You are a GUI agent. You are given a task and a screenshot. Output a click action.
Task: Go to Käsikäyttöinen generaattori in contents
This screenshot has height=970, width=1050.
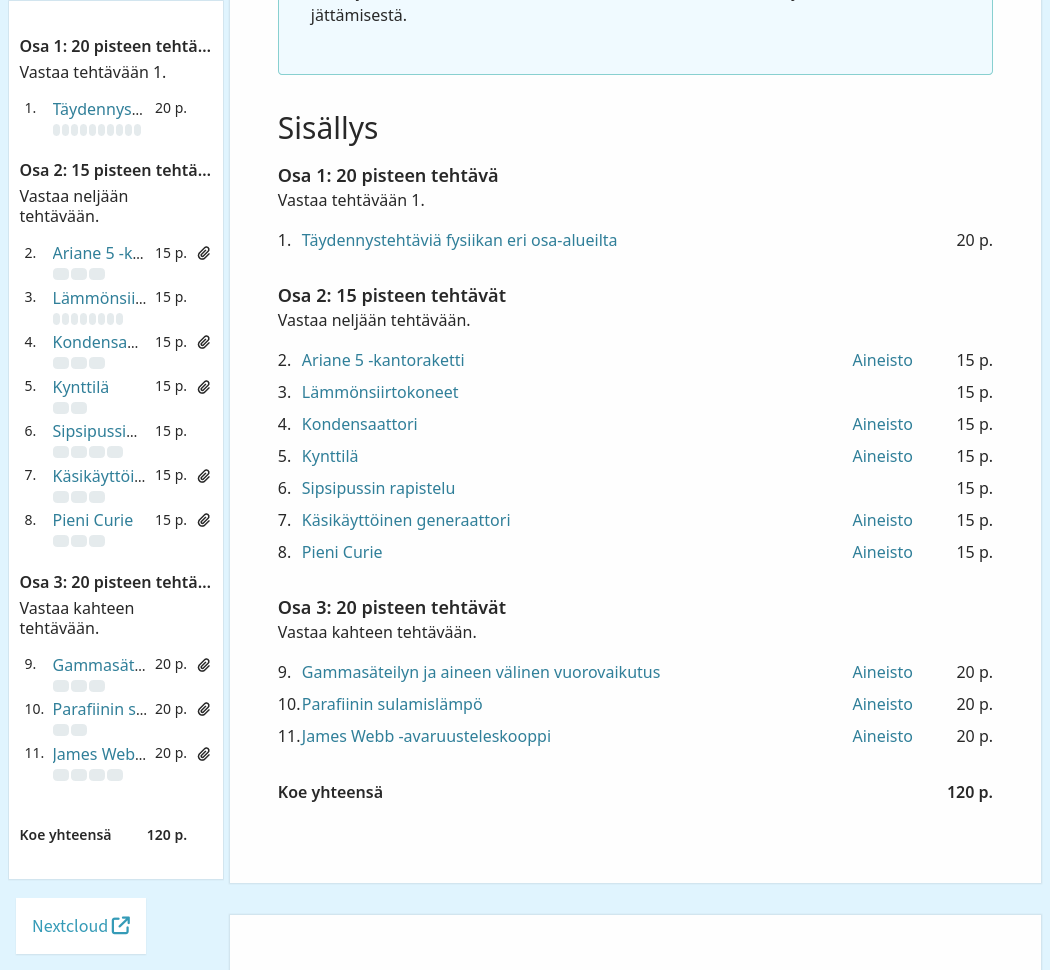406,520
